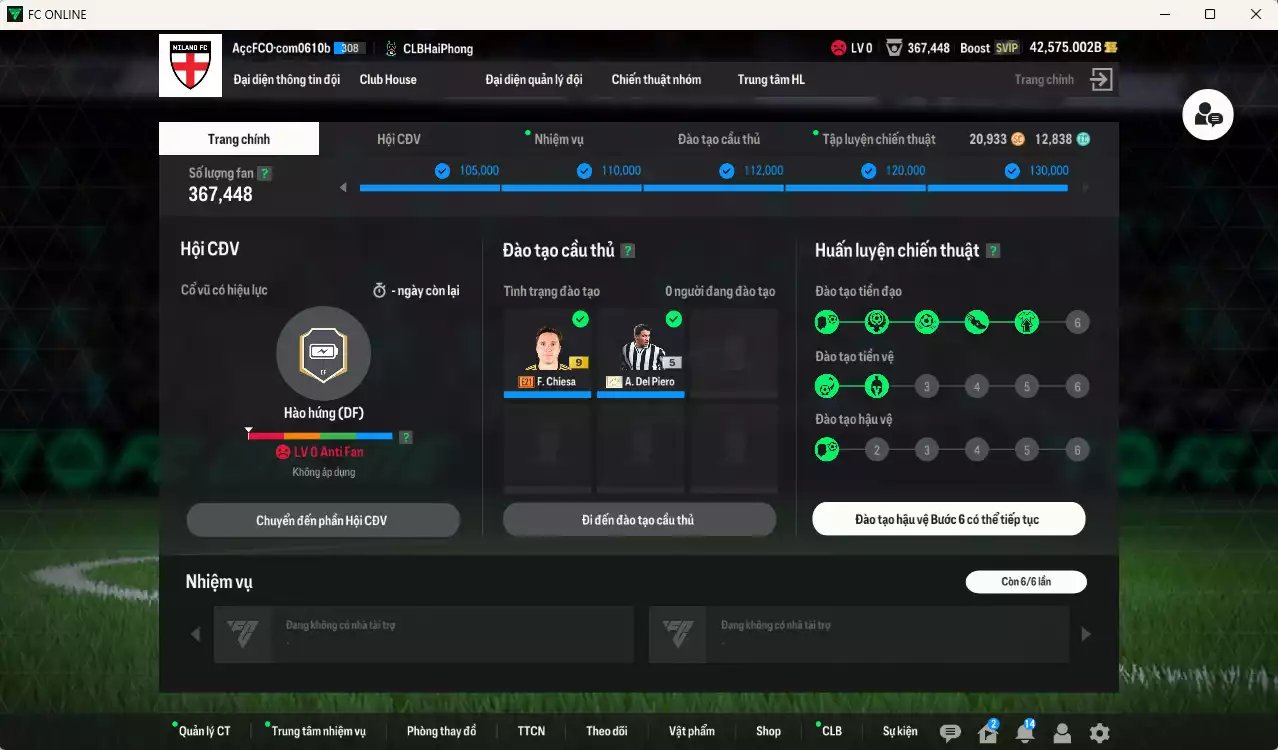This screenshot has width=1278, height=750.
Task: Click the settings gear icon
Action: (1097, 733)
